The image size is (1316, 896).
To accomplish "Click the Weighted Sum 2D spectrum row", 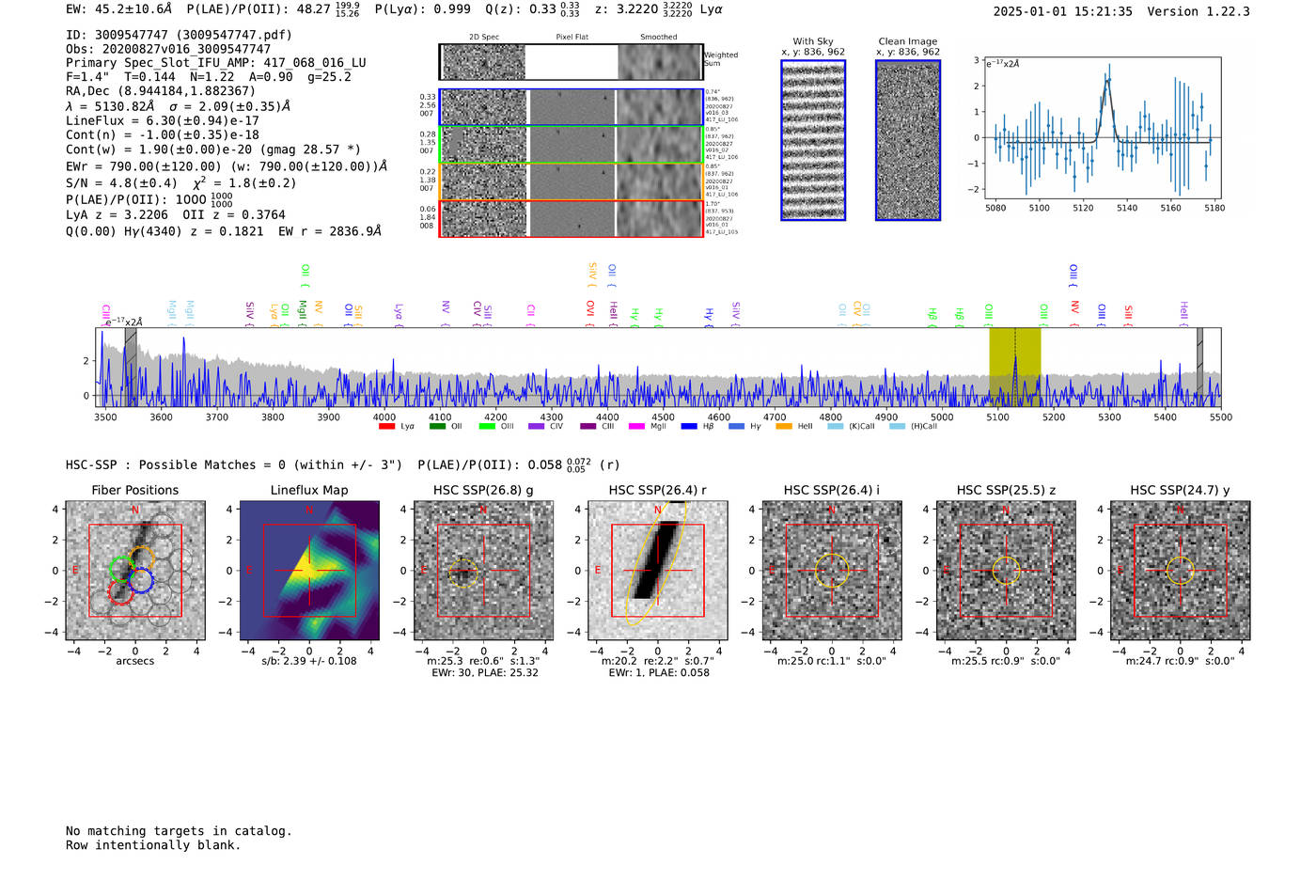I will 571,62.
